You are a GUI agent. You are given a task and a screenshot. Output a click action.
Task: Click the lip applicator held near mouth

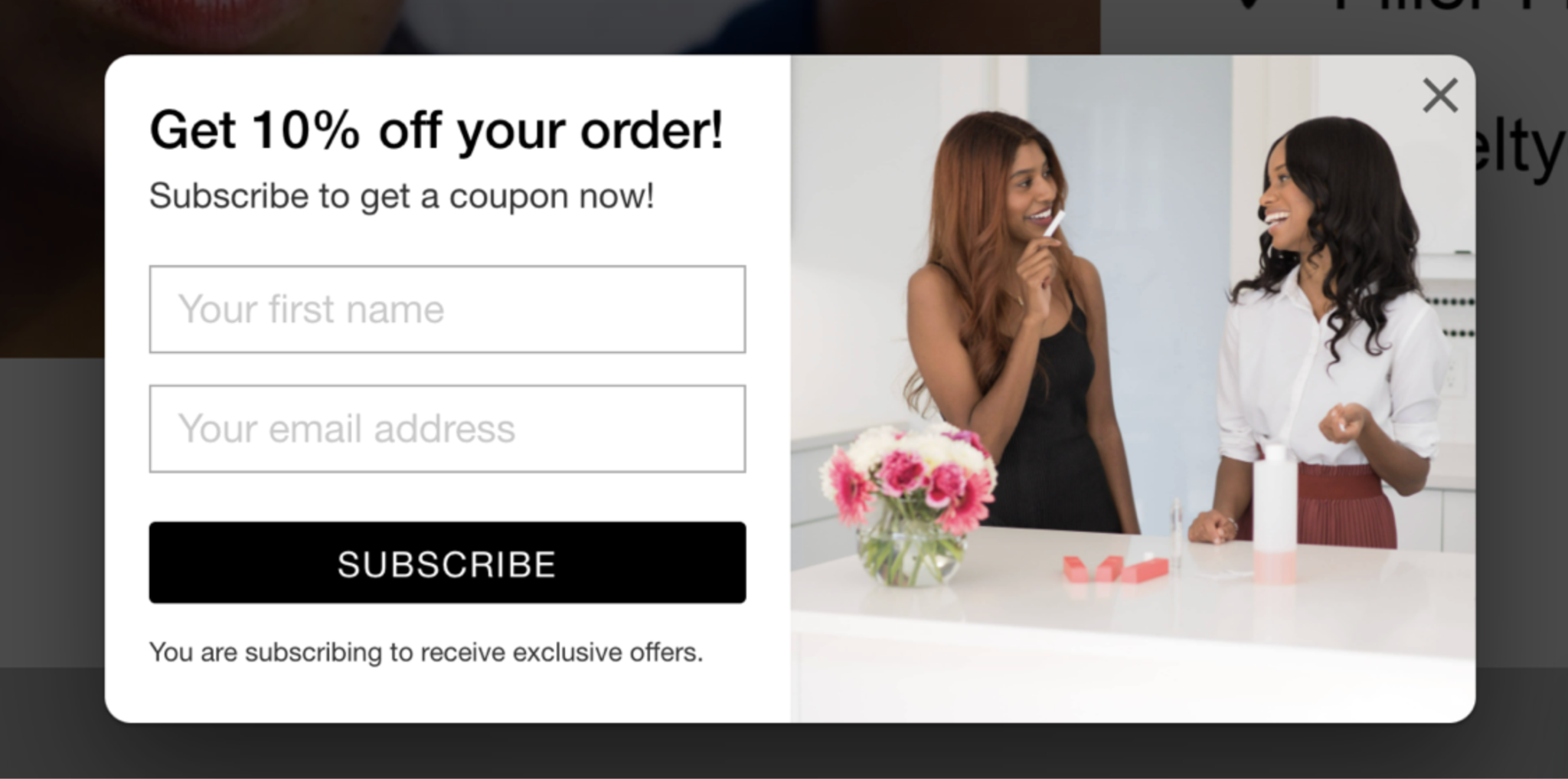tap(1054, 224)
